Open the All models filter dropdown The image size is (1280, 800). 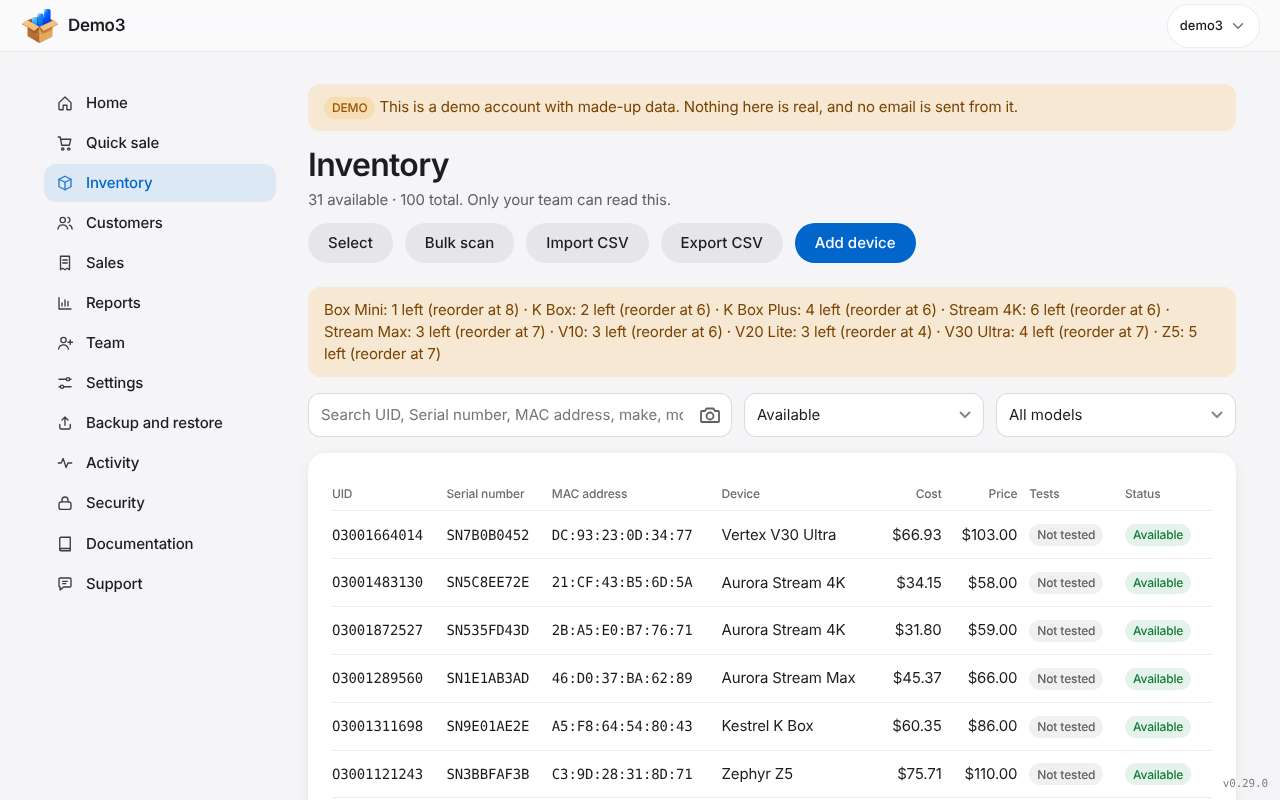click(x=1116, y=415)
